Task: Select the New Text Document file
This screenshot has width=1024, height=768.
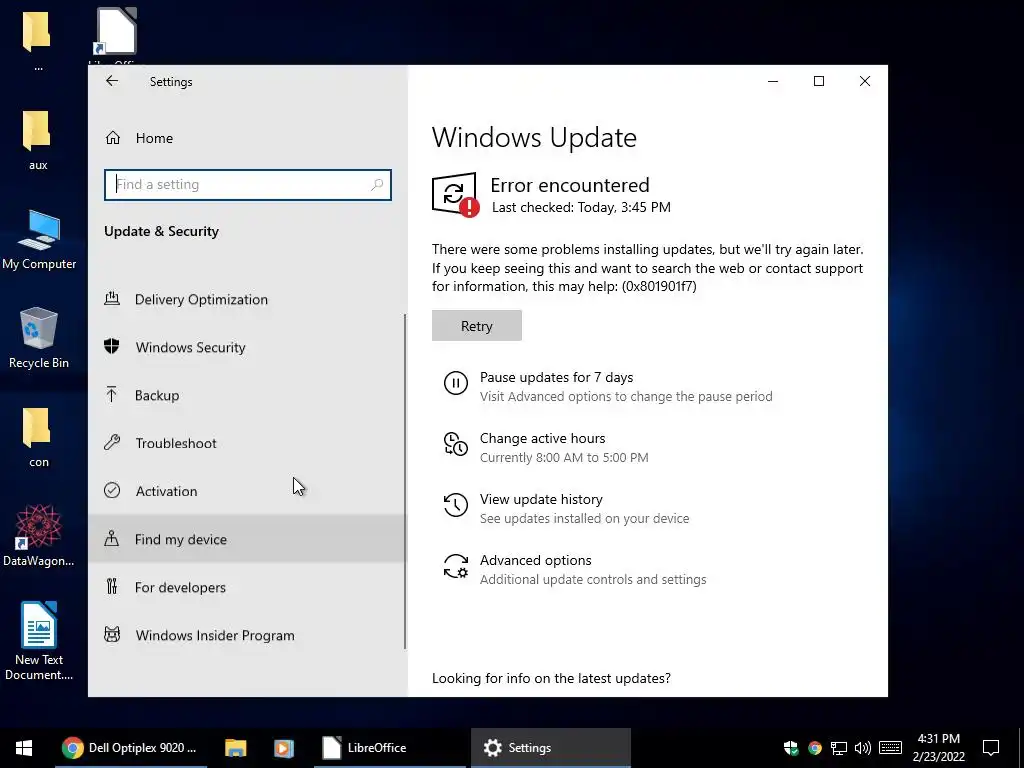Action: click(39, 641)
